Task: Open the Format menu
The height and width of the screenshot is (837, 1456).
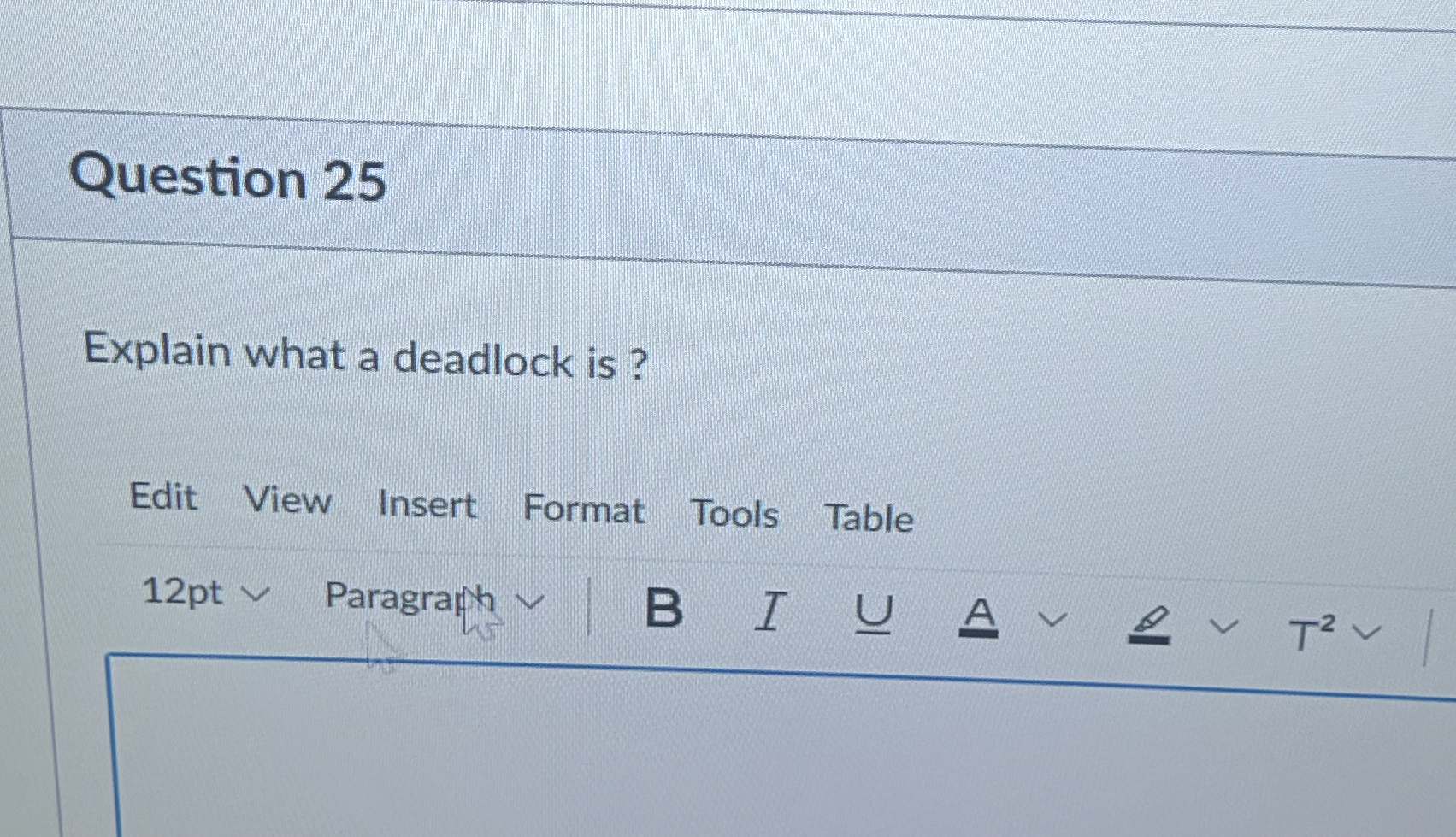Action: point(584,510)
